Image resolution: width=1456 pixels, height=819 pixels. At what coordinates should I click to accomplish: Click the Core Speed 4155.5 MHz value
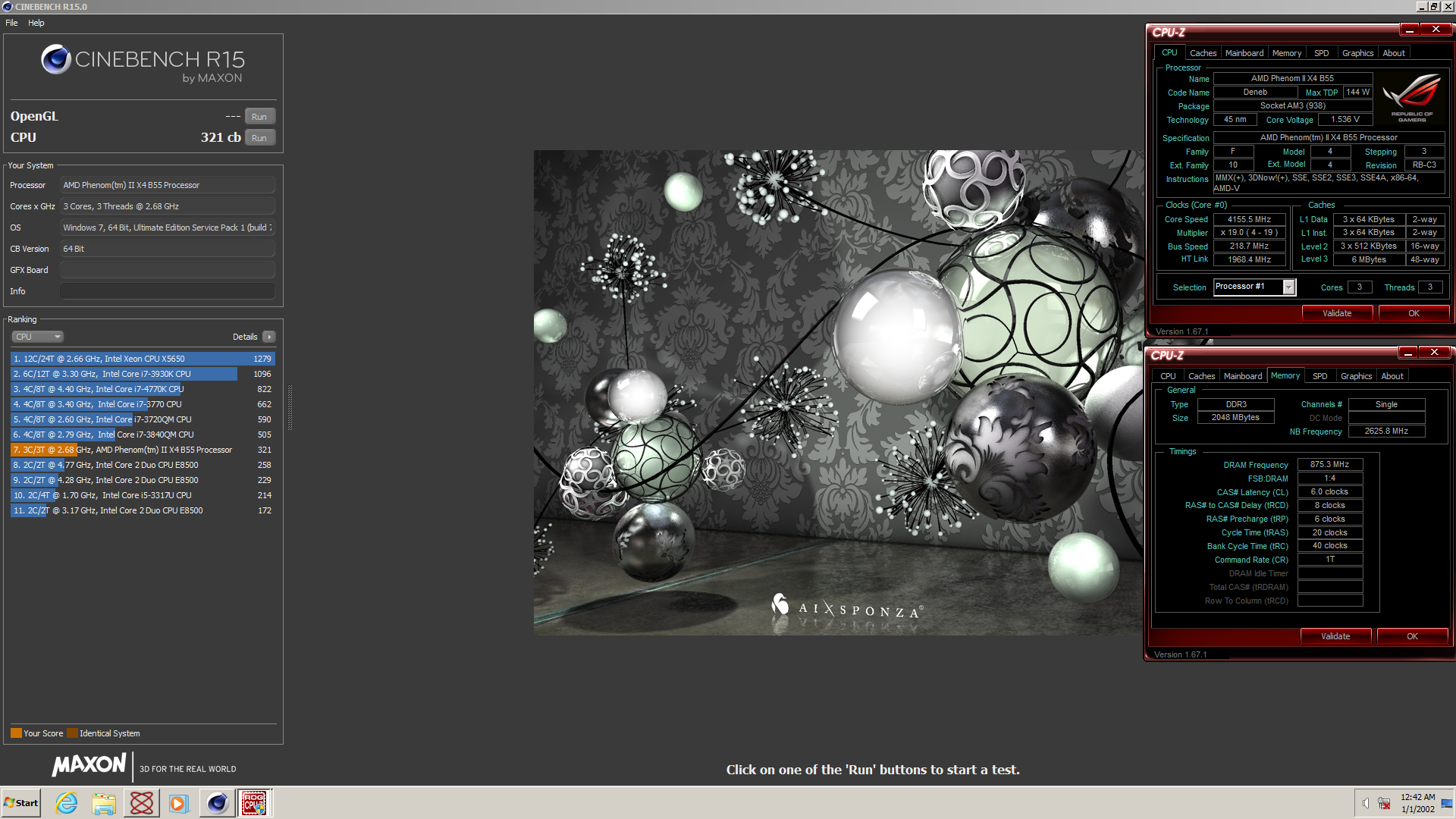click(1249, 219)
